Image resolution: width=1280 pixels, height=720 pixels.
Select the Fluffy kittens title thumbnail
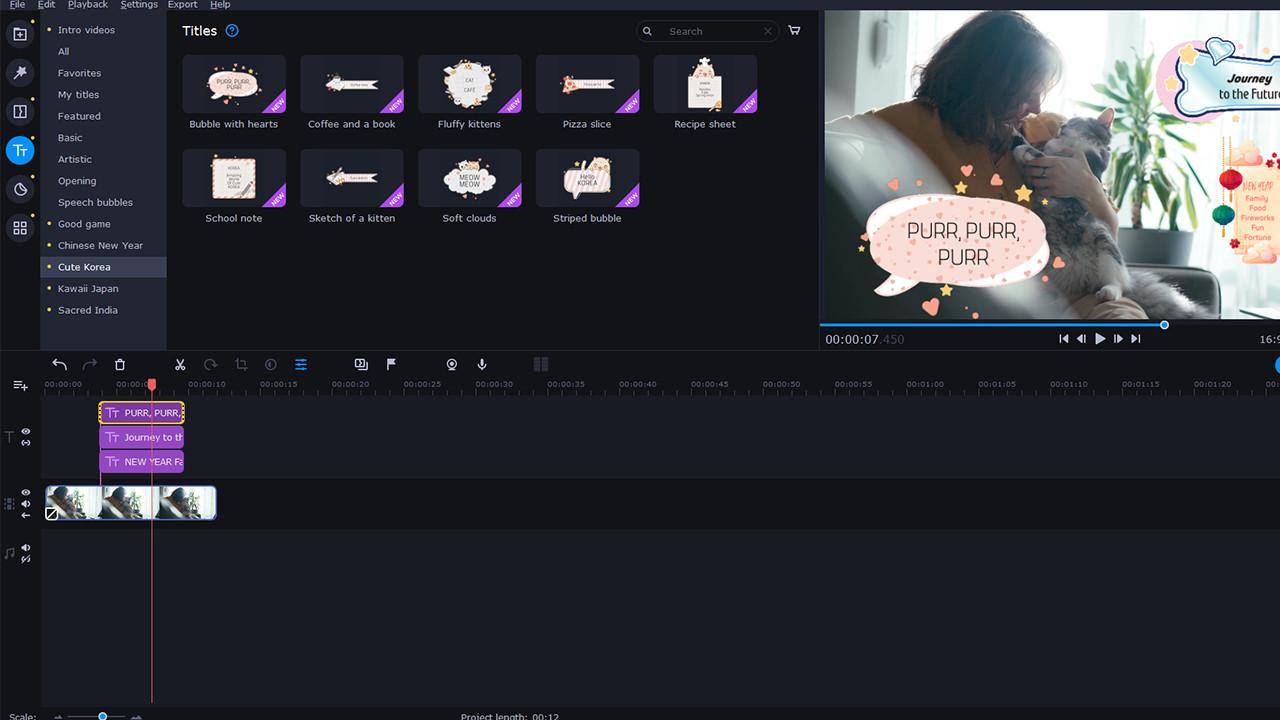click(x=469, y=84)
